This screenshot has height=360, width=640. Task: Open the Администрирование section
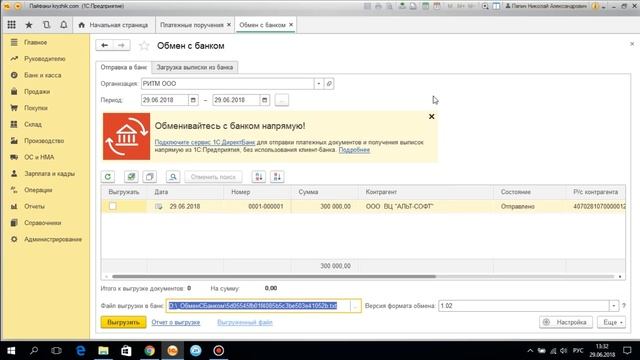53,239
